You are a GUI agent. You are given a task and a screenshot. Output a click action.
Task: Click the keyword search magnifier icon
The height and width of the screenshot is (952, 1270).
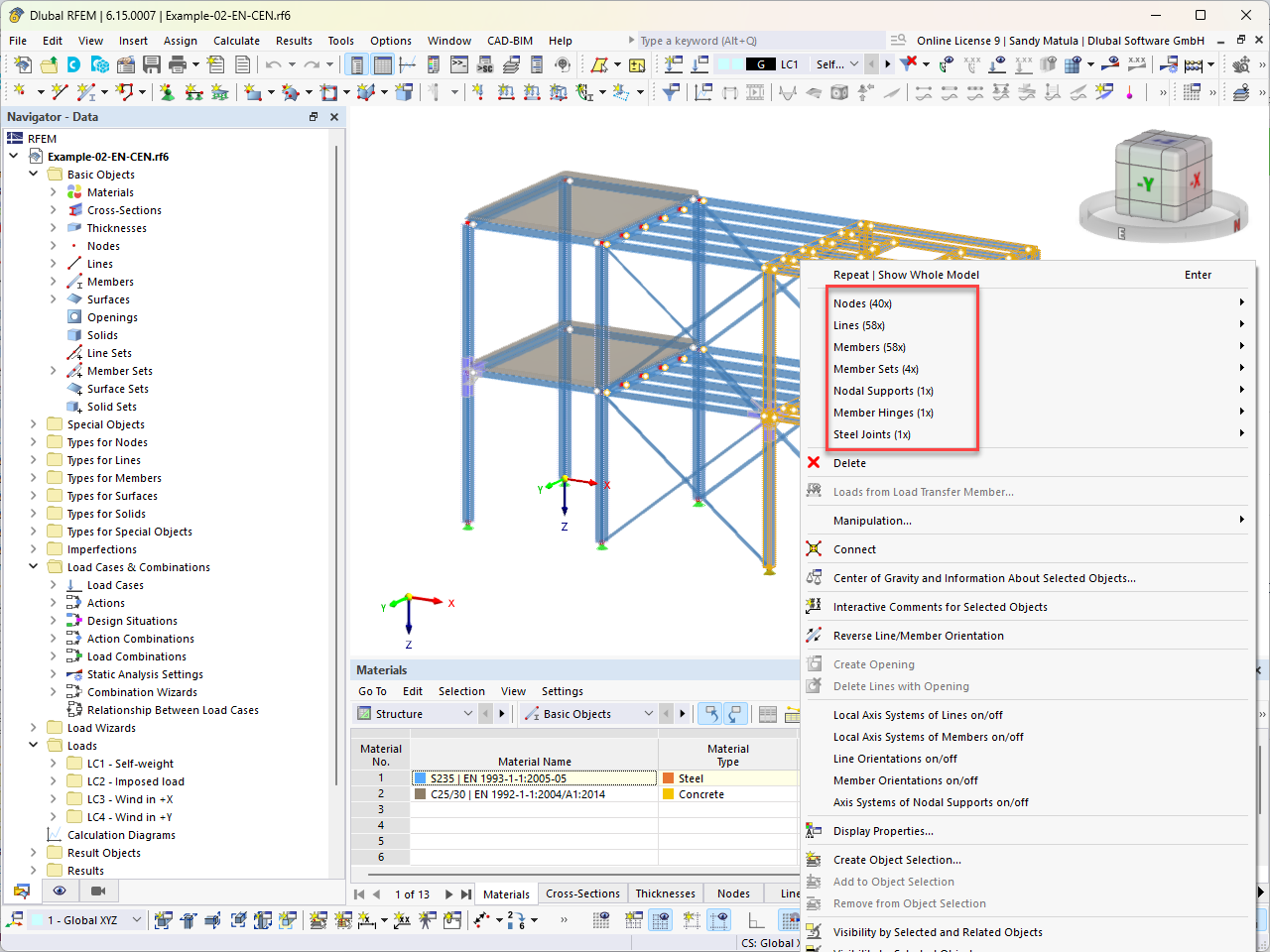[x=898, y=41]
